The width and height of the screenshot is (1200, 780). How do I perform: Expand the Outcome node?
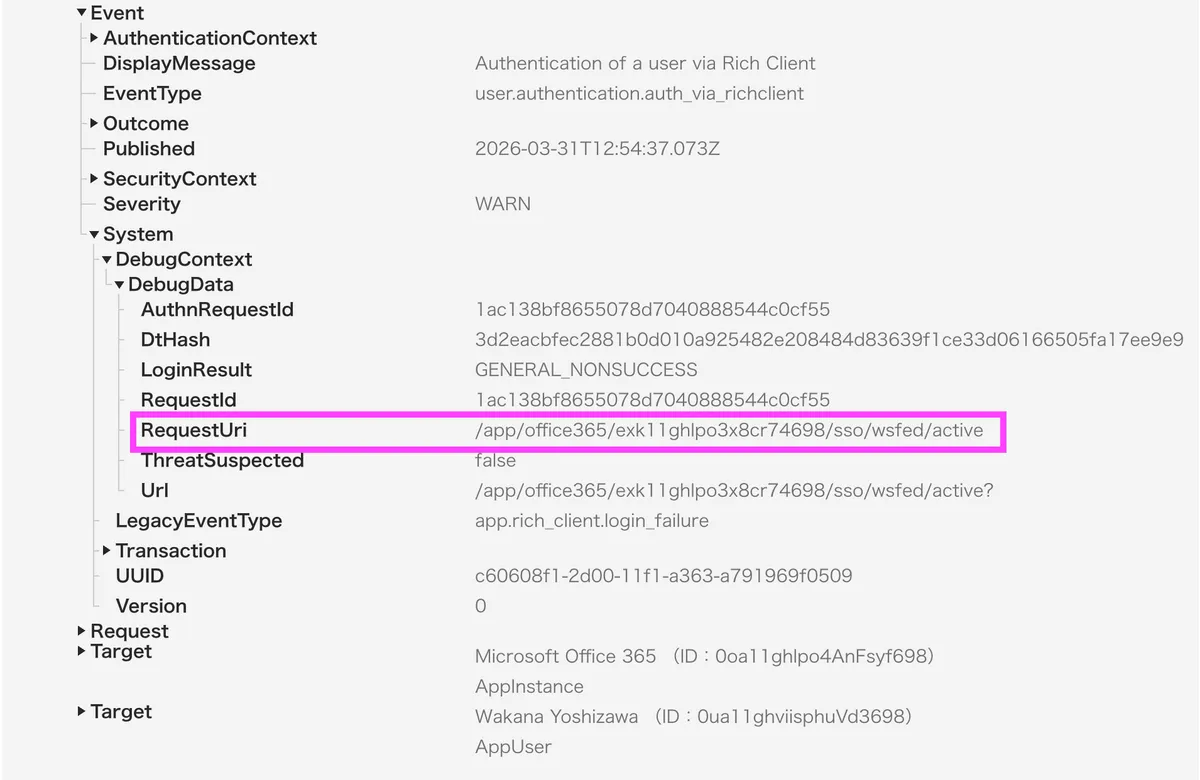click(95, 124)
